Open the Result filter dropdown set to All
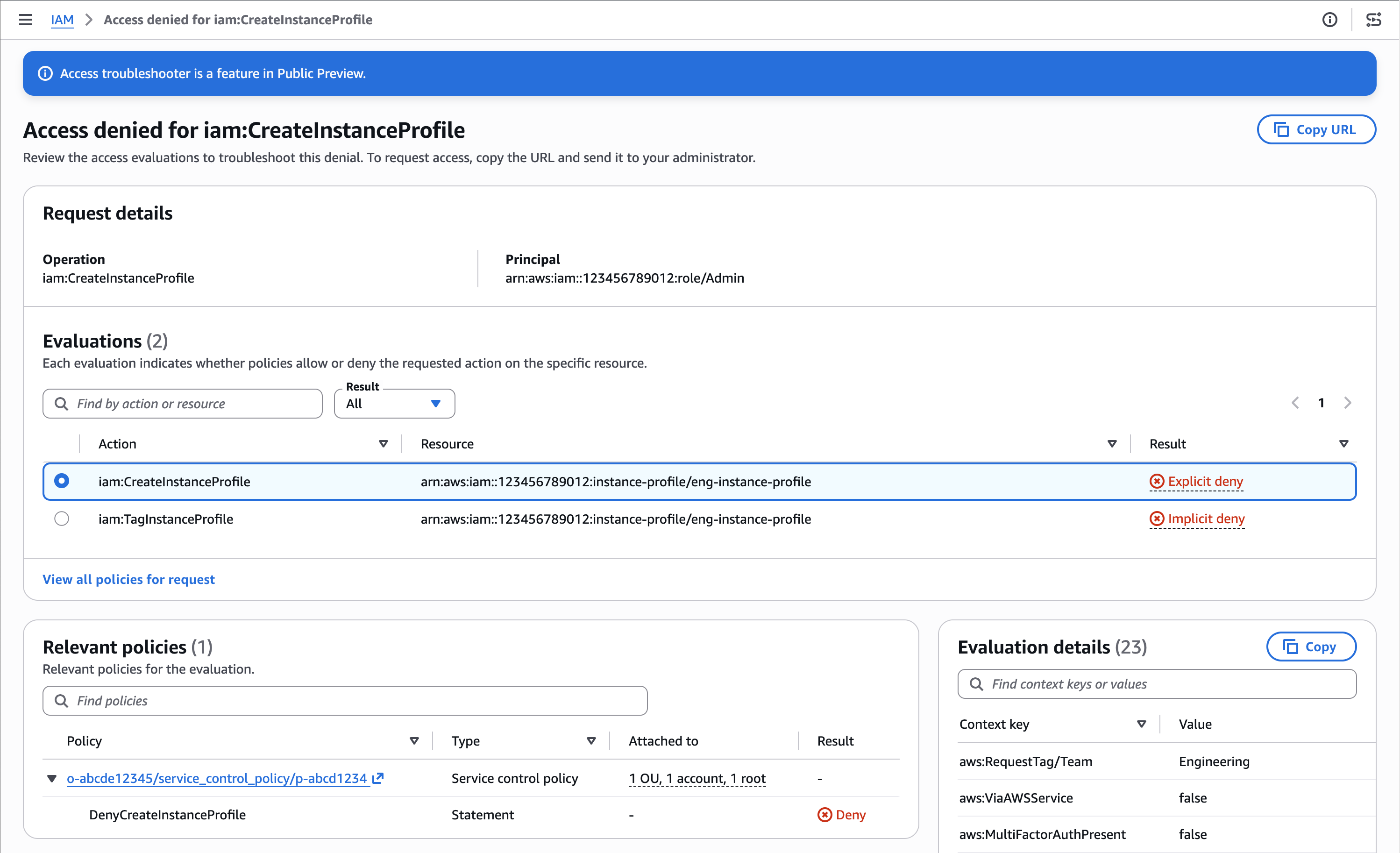The width and height of the screenshot is (1400, 853). pyautogui.click(x=394, y=404)
